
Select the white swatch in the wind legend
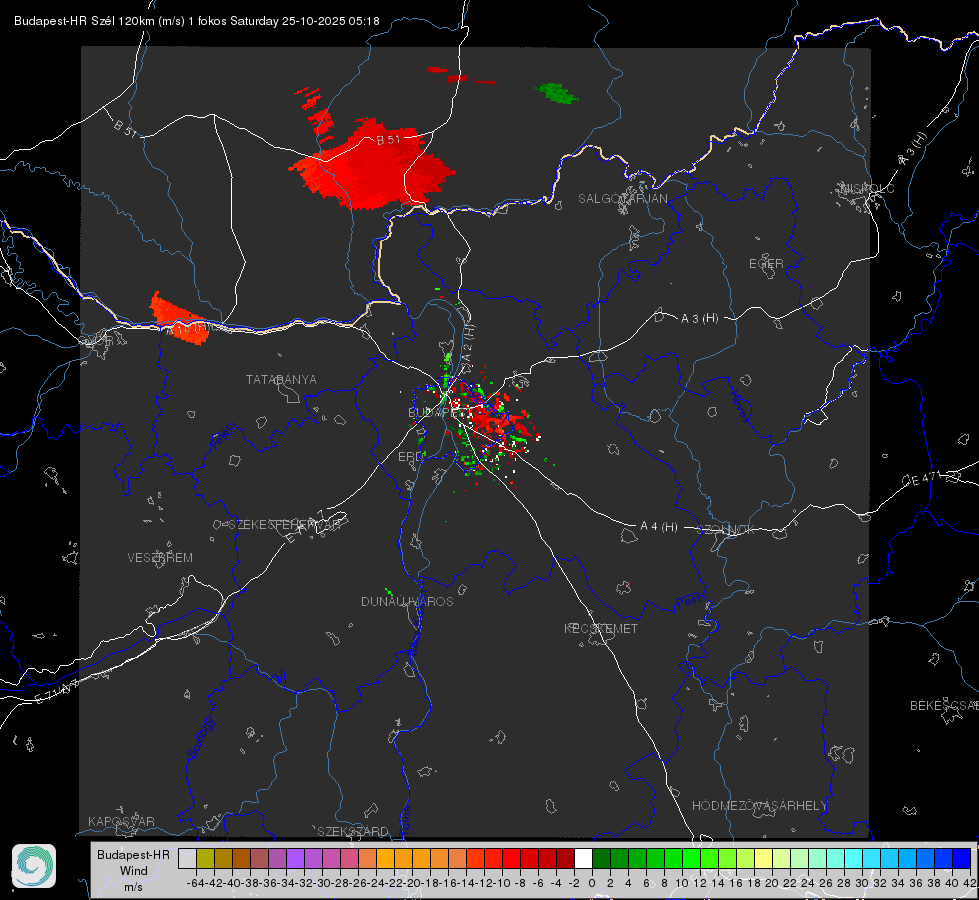583,858
